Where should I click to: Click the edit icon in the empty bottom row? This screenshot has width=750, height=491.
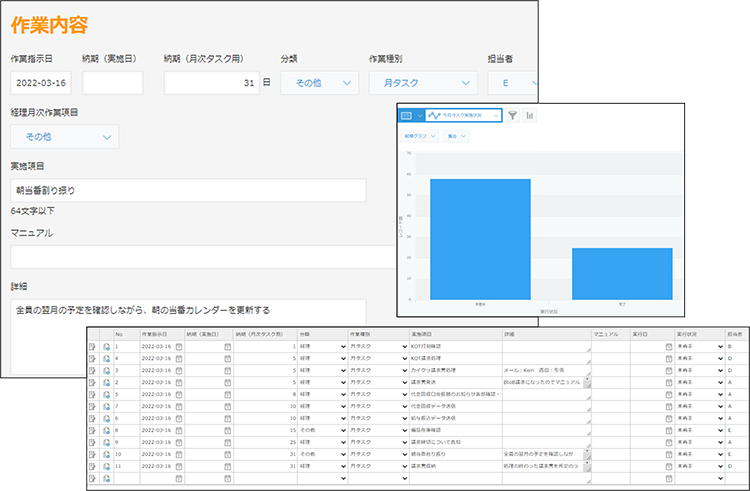point(93,478)
